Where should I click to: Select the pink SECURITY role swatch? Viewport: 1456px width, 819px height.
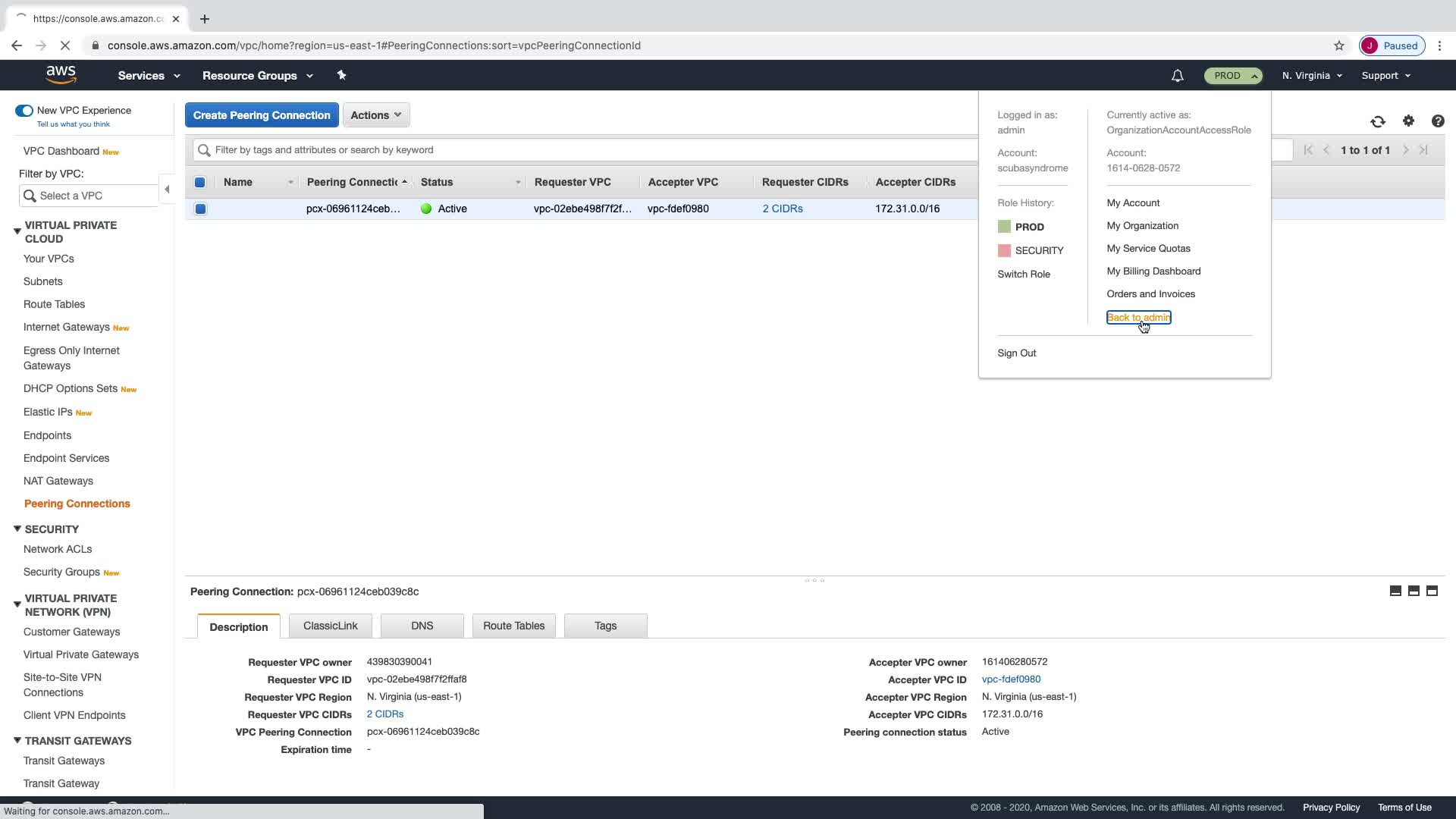[x=1004, y=251]
